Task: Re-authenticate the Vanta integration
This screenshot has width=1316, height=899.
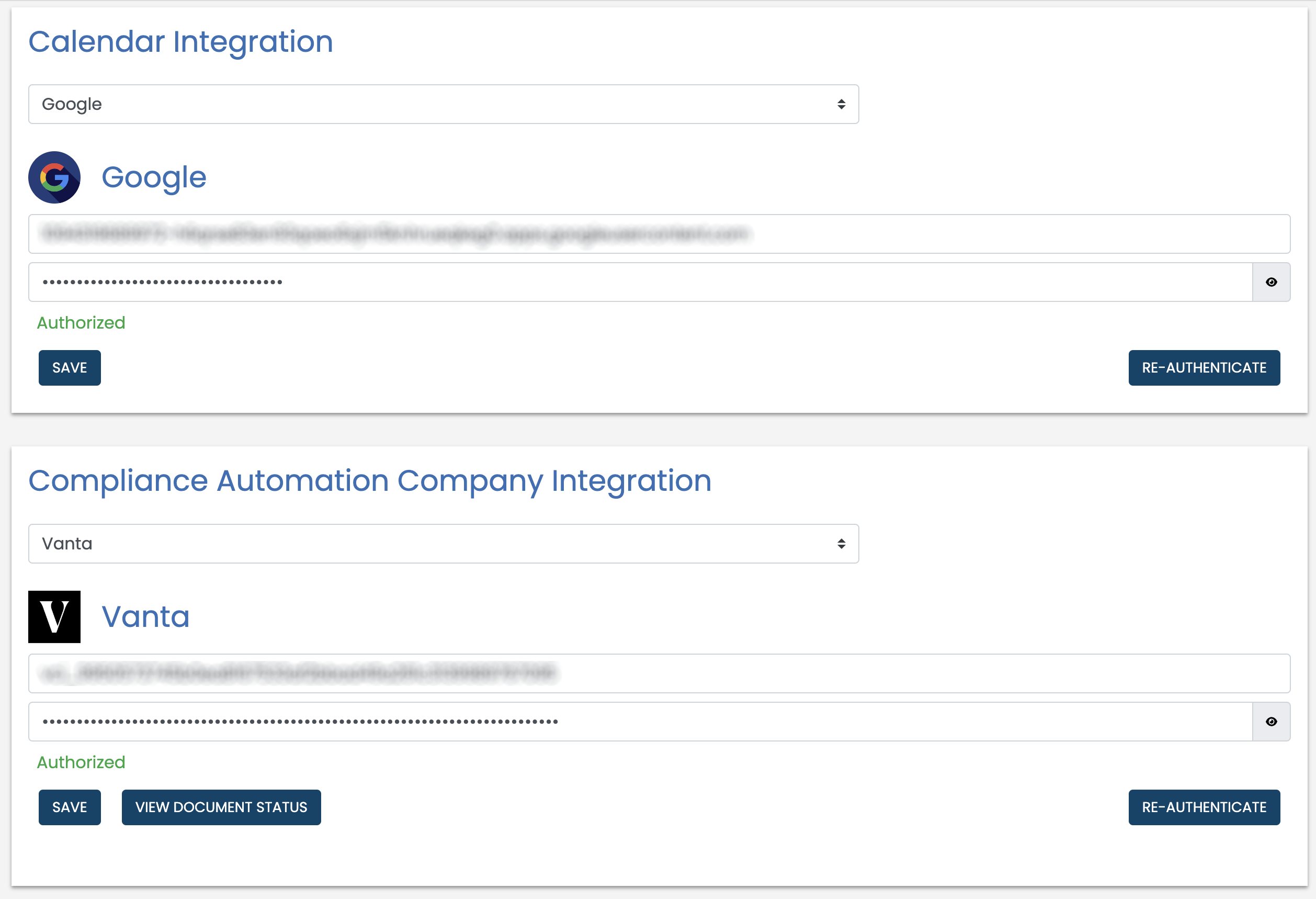Action: (1204, 807)
